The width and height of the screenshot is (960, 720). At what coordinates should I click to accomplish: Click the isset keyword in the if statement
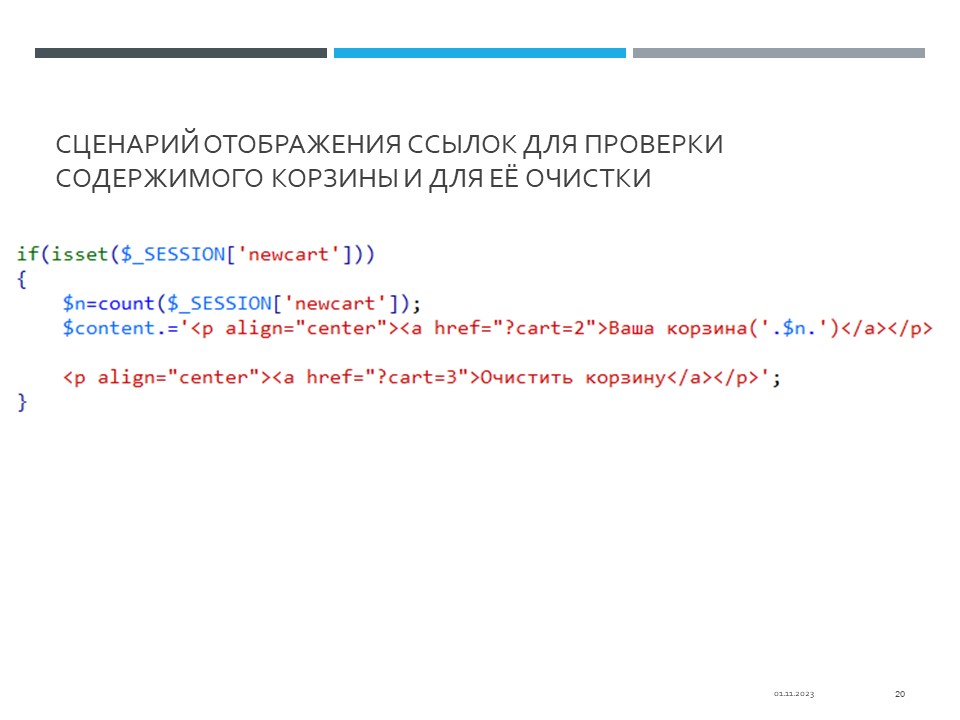click(x=79, y=254)
